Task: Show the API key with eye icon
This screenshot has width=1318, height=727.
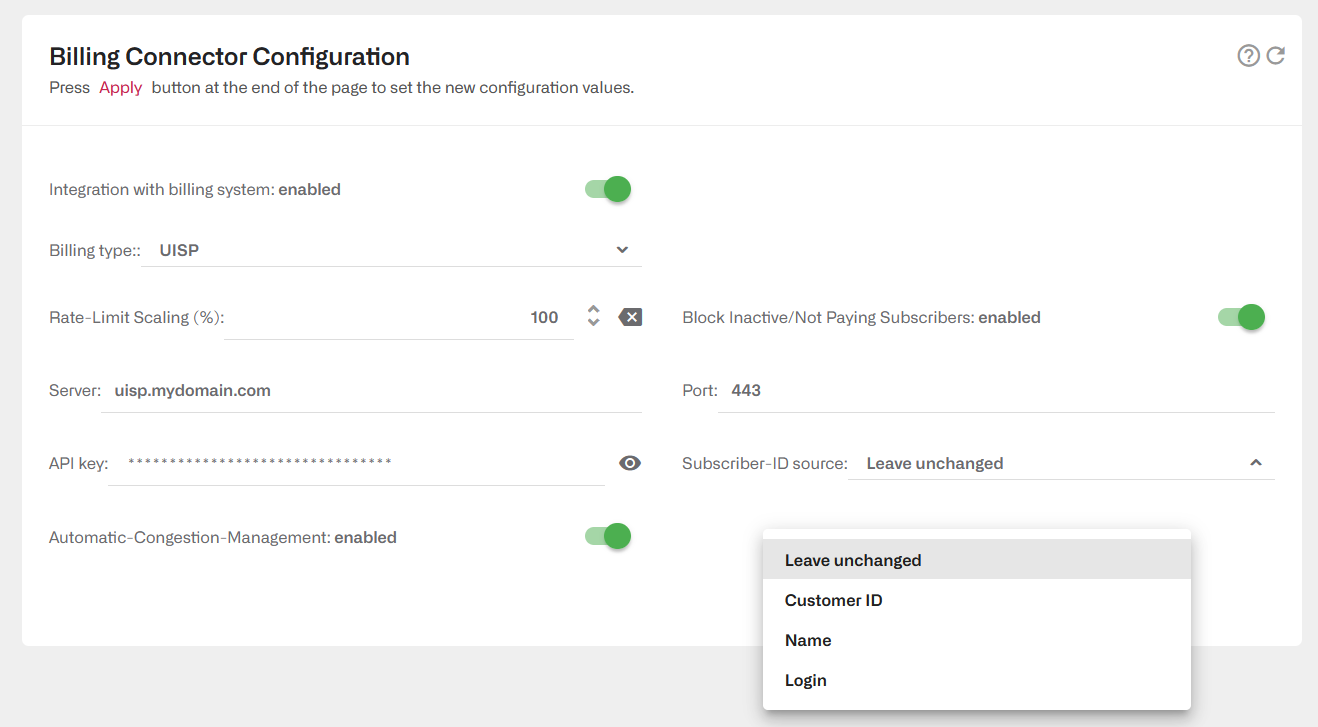Action: 630,463
